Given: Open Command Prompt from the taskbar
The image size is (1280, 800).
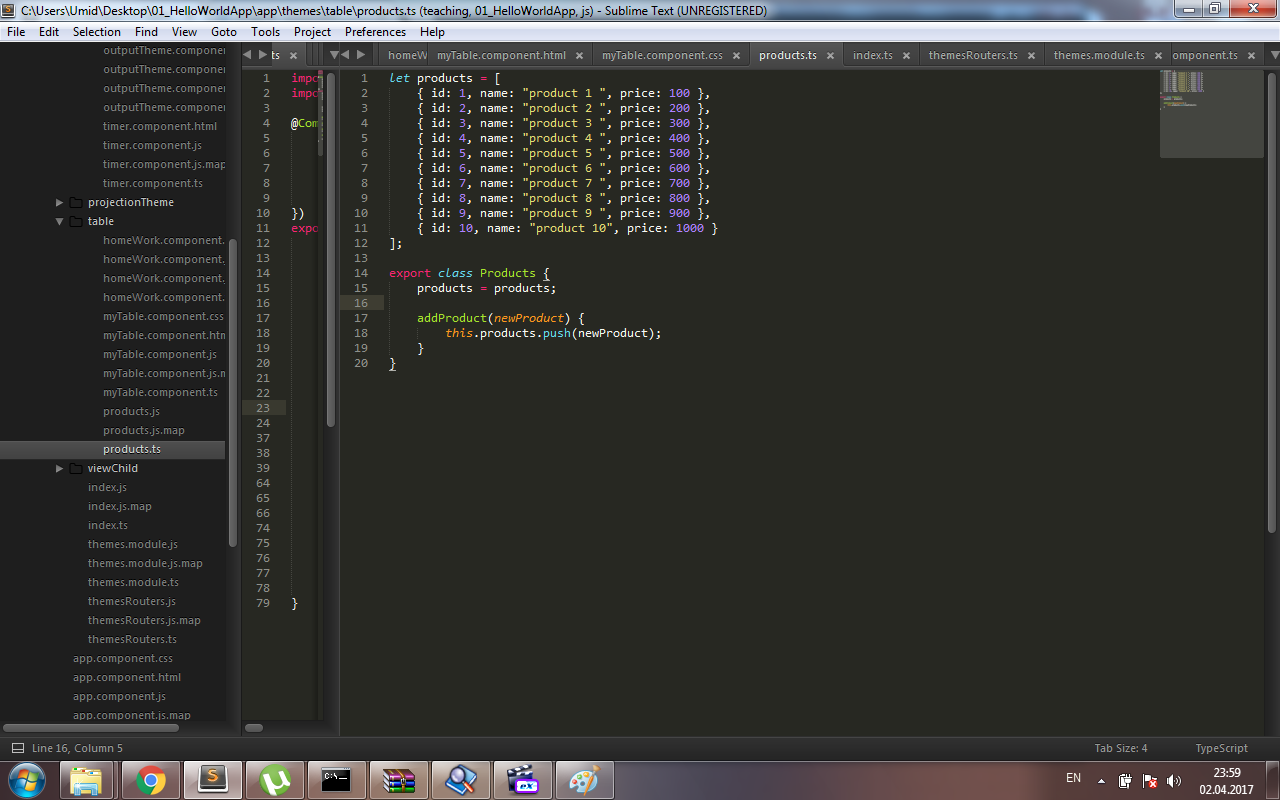Looking at the screenshot, I should (x=335, y=780).
